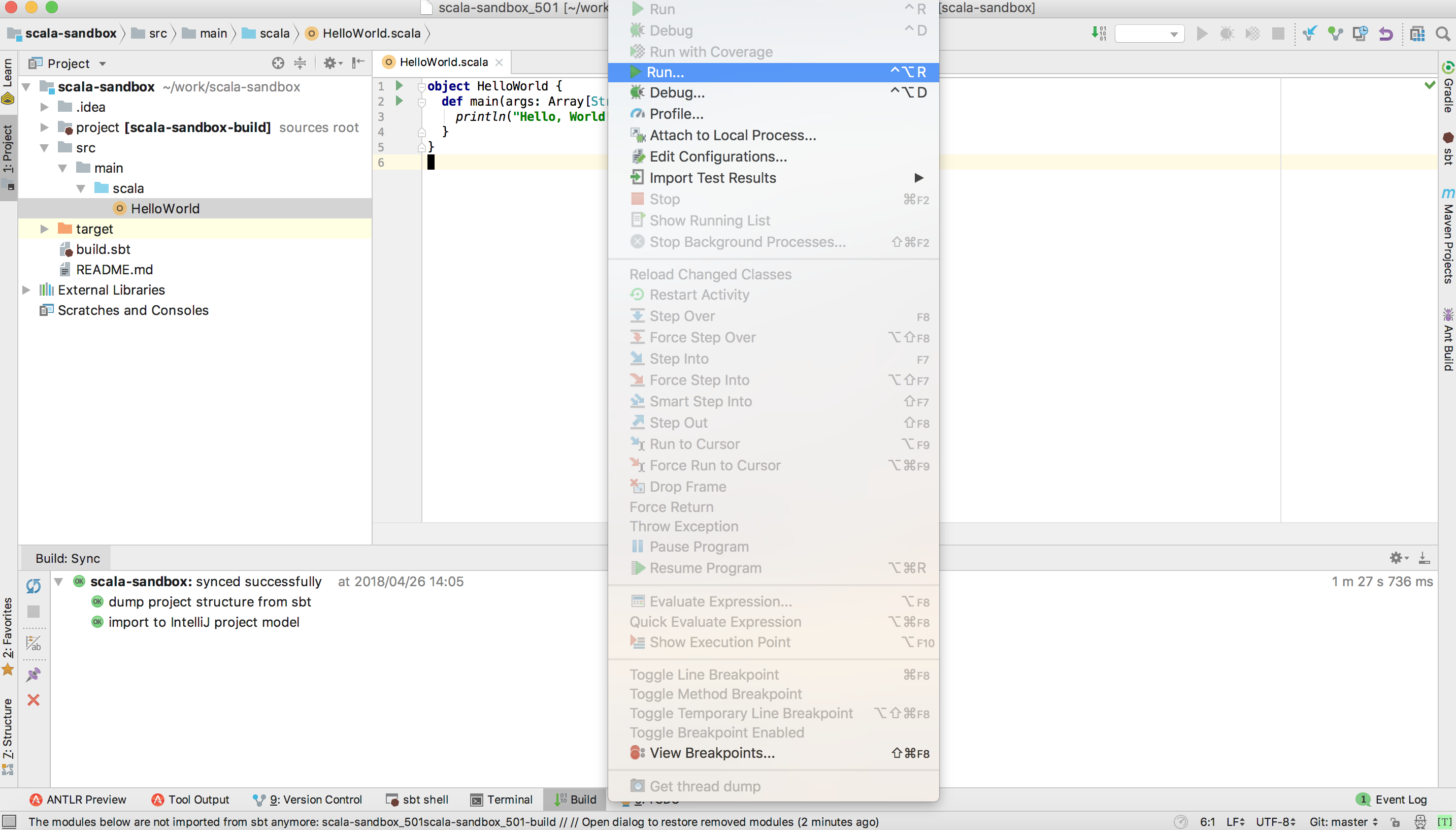The width and height of the screenshot is (1456, 830).
Task: Expand External Libraries node
Action: (x=26, y=290)
